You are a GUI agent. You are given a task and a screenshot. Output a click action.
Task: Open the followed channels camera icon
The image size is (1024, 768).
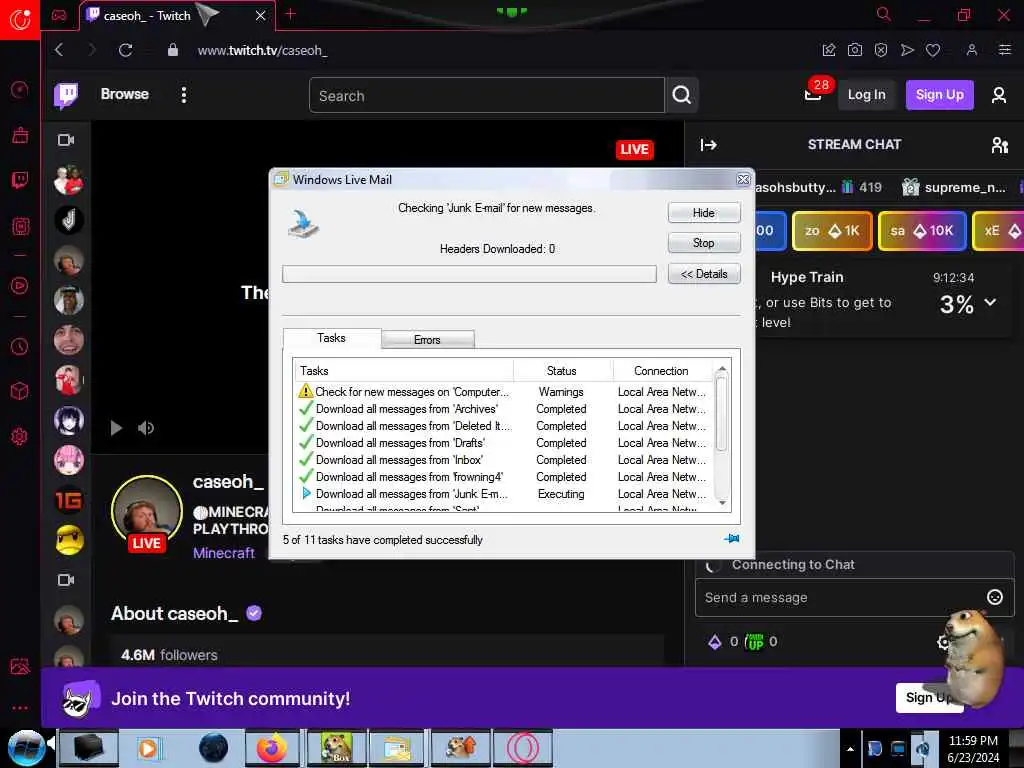coord(66,140)
